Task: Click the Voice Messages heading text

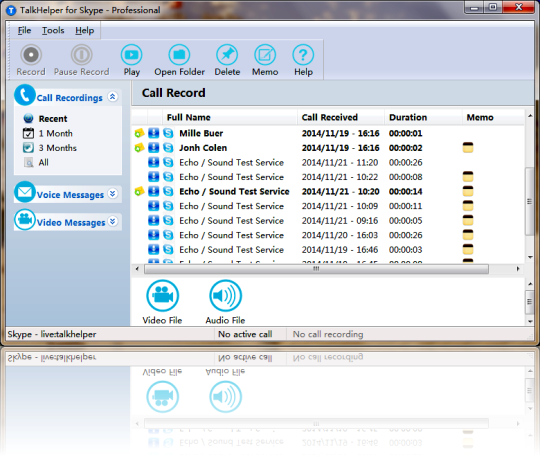Action: point(70,195)
